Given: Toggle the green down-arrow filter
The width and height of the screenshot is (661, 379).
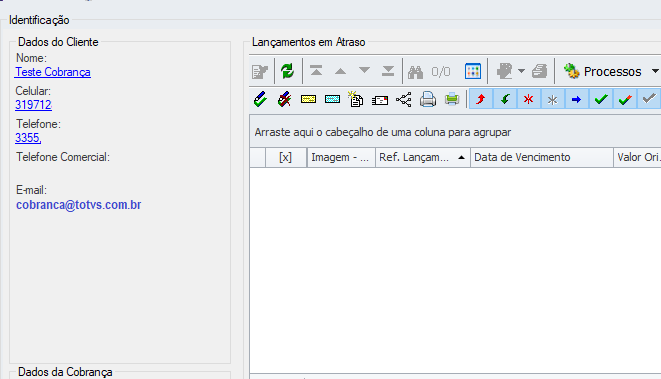Looking at the screenshot, I should click(505, 99).
